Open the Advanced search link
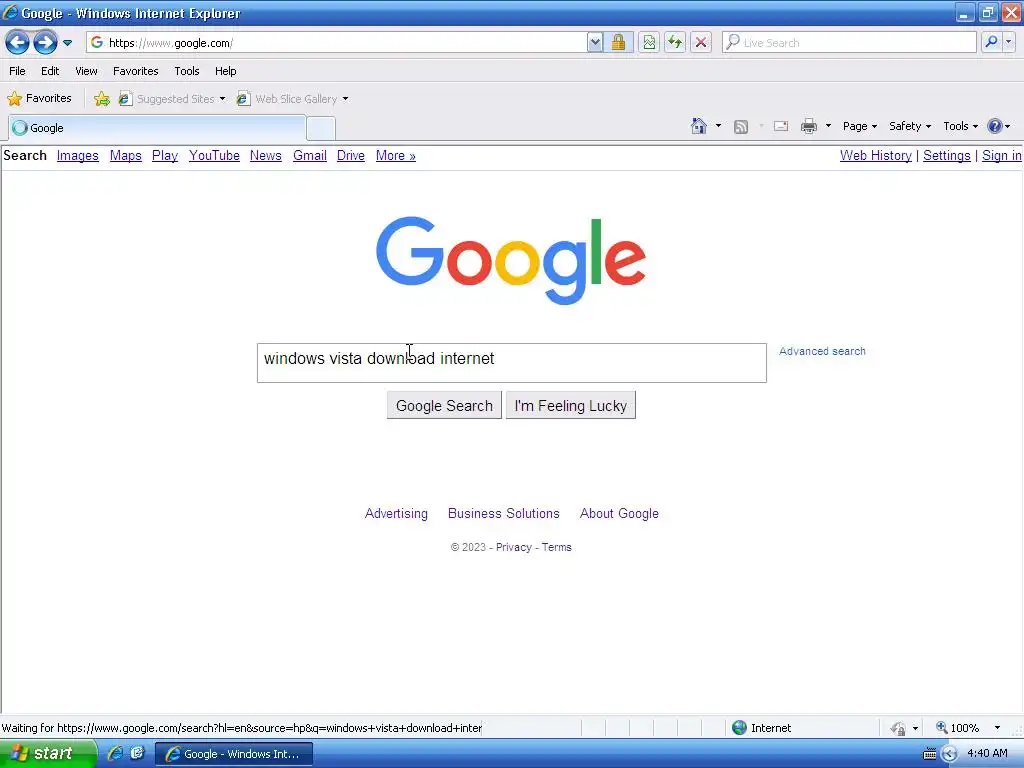This screenshot has height=768, width=1024. coord(822,351)
